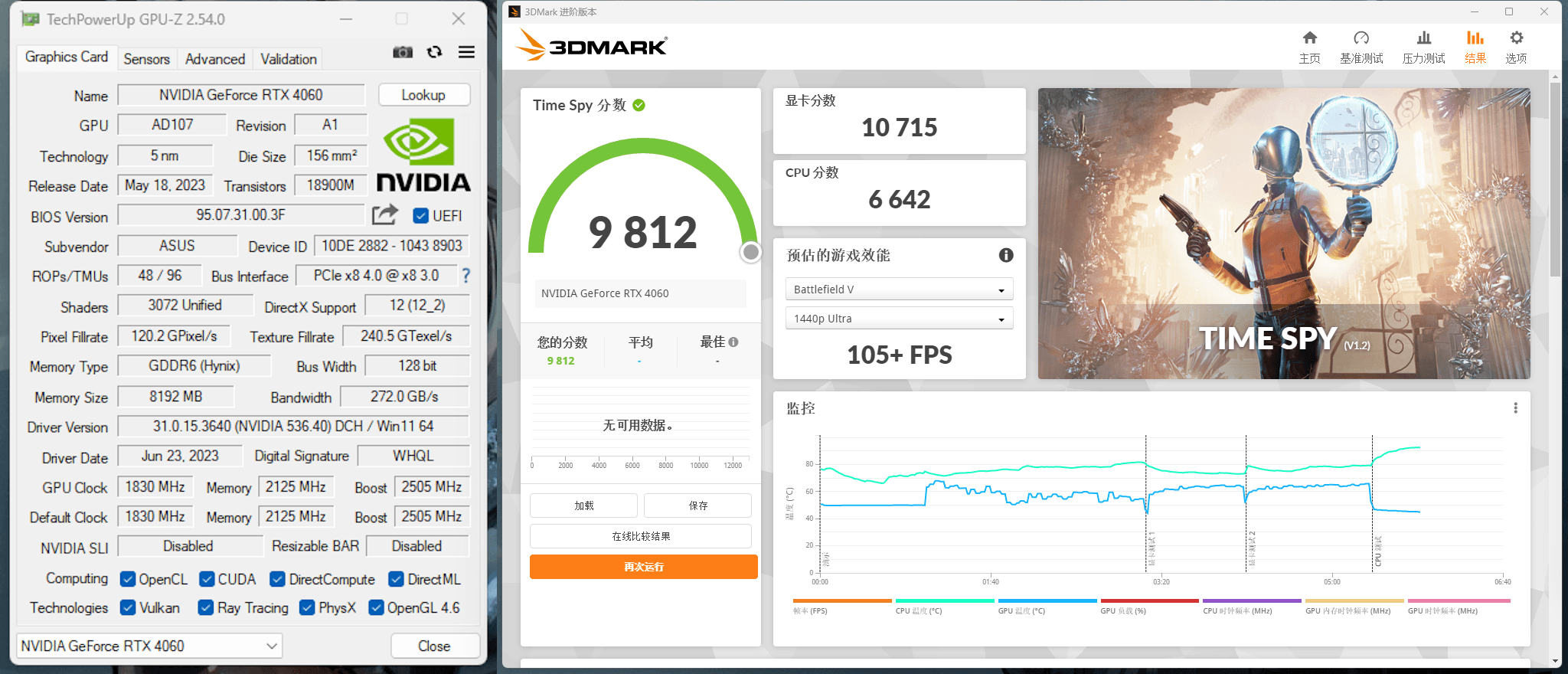Toggle the Ray Tracing checkbox
1568x674 pixels.
(x=205, y=608)
